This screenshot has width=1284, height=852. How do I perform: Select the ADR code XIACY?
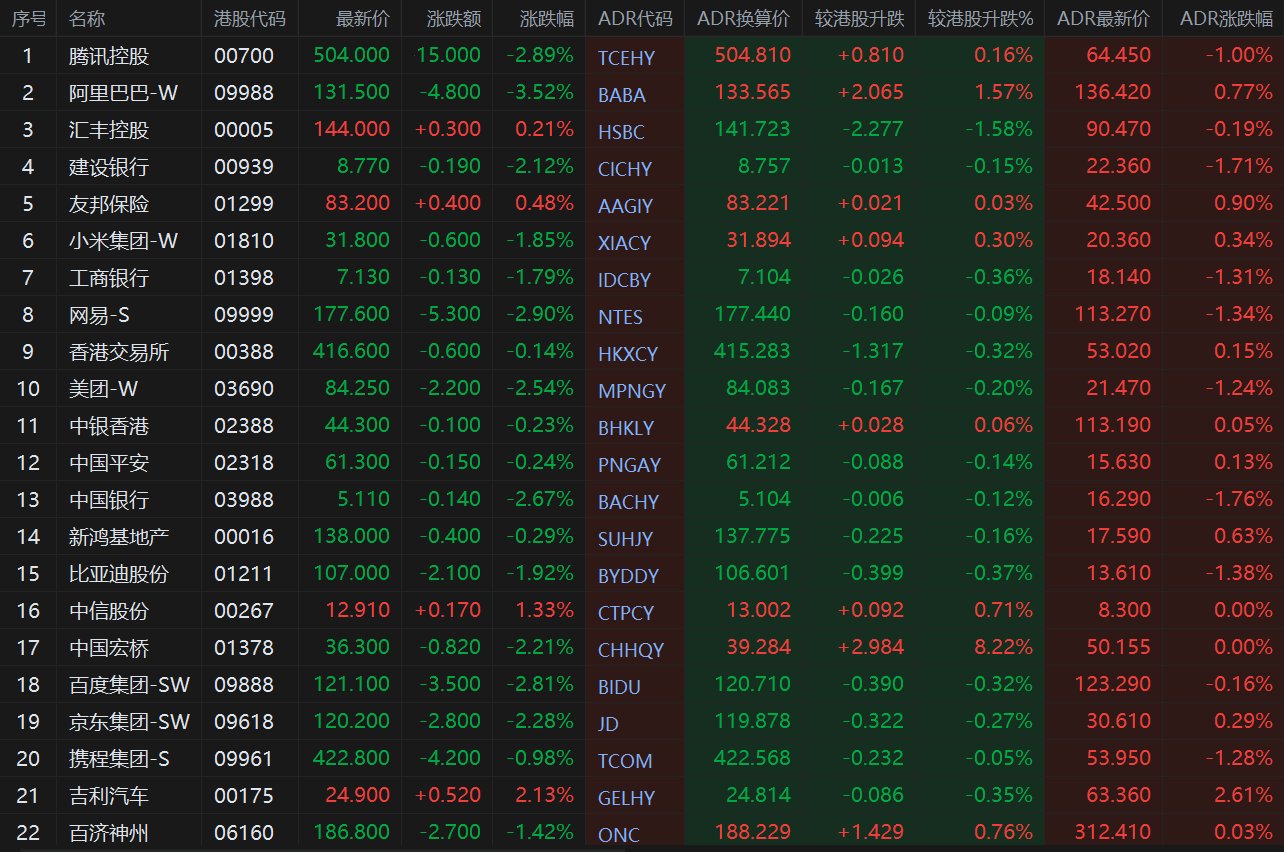[624, 243]
